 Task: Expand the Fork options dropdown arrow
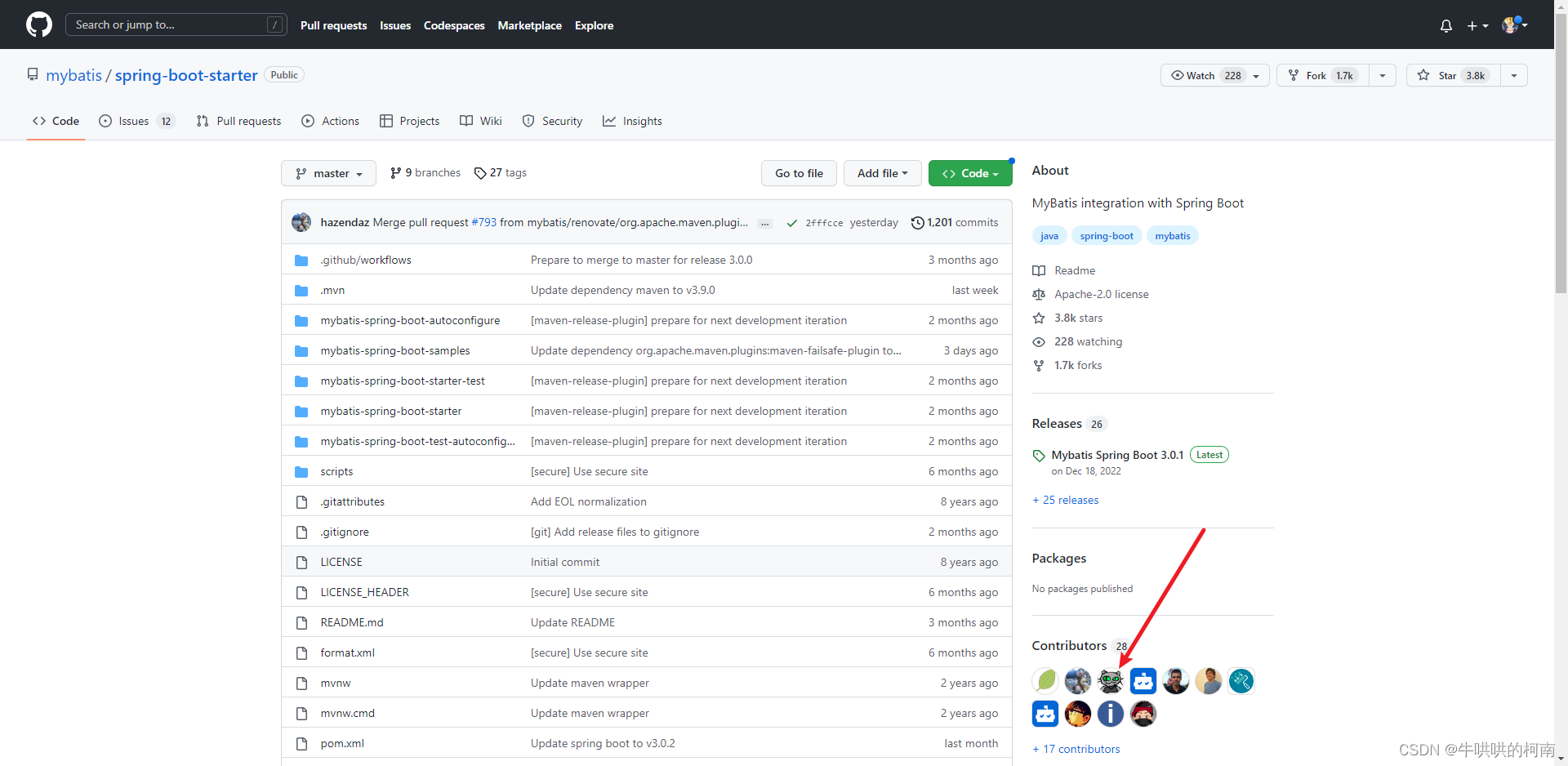pyautogui.click(x=1383, y=75)
